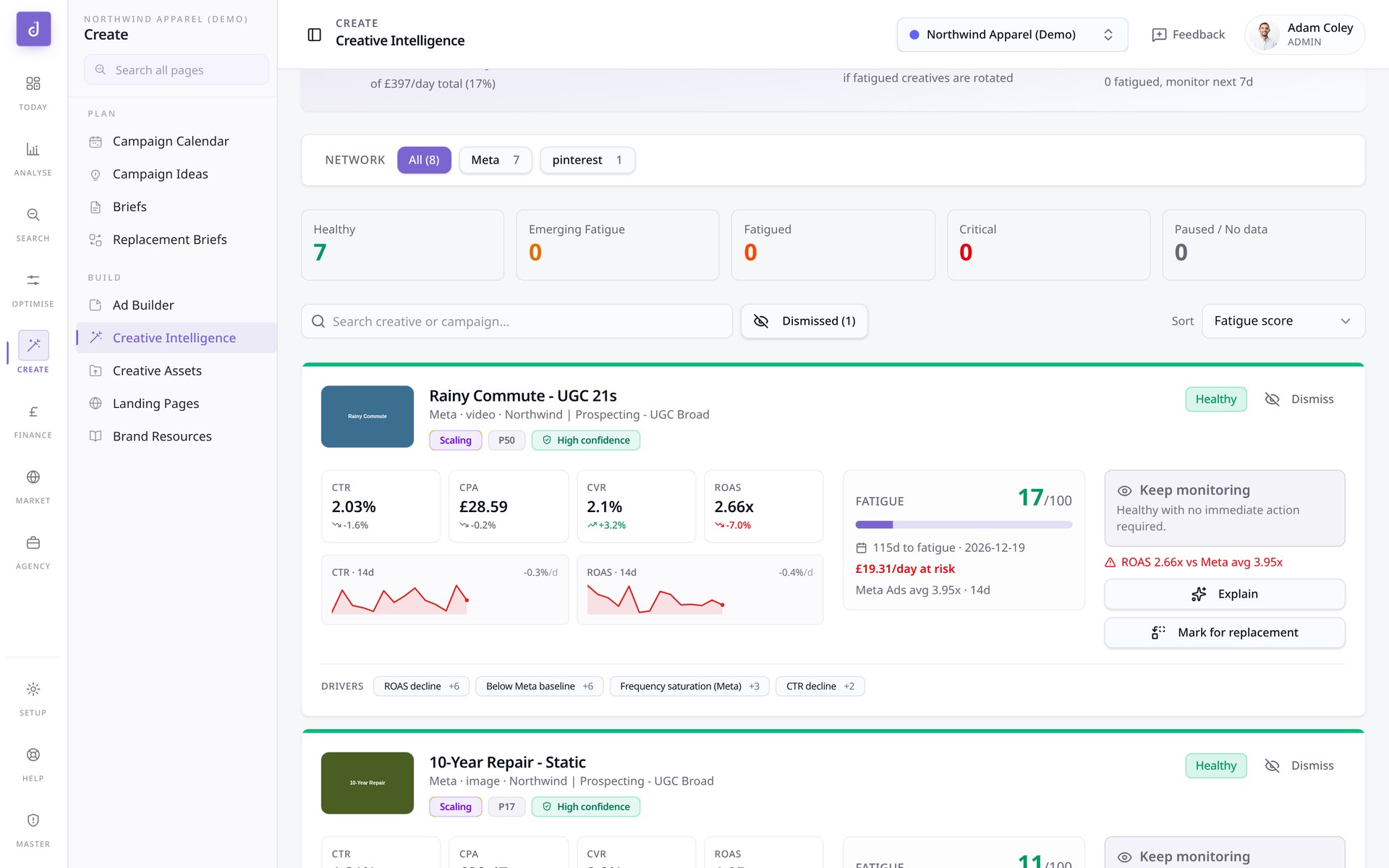
Task: Collapse the sidebar panel icon
Action: (x=315, y=35)
